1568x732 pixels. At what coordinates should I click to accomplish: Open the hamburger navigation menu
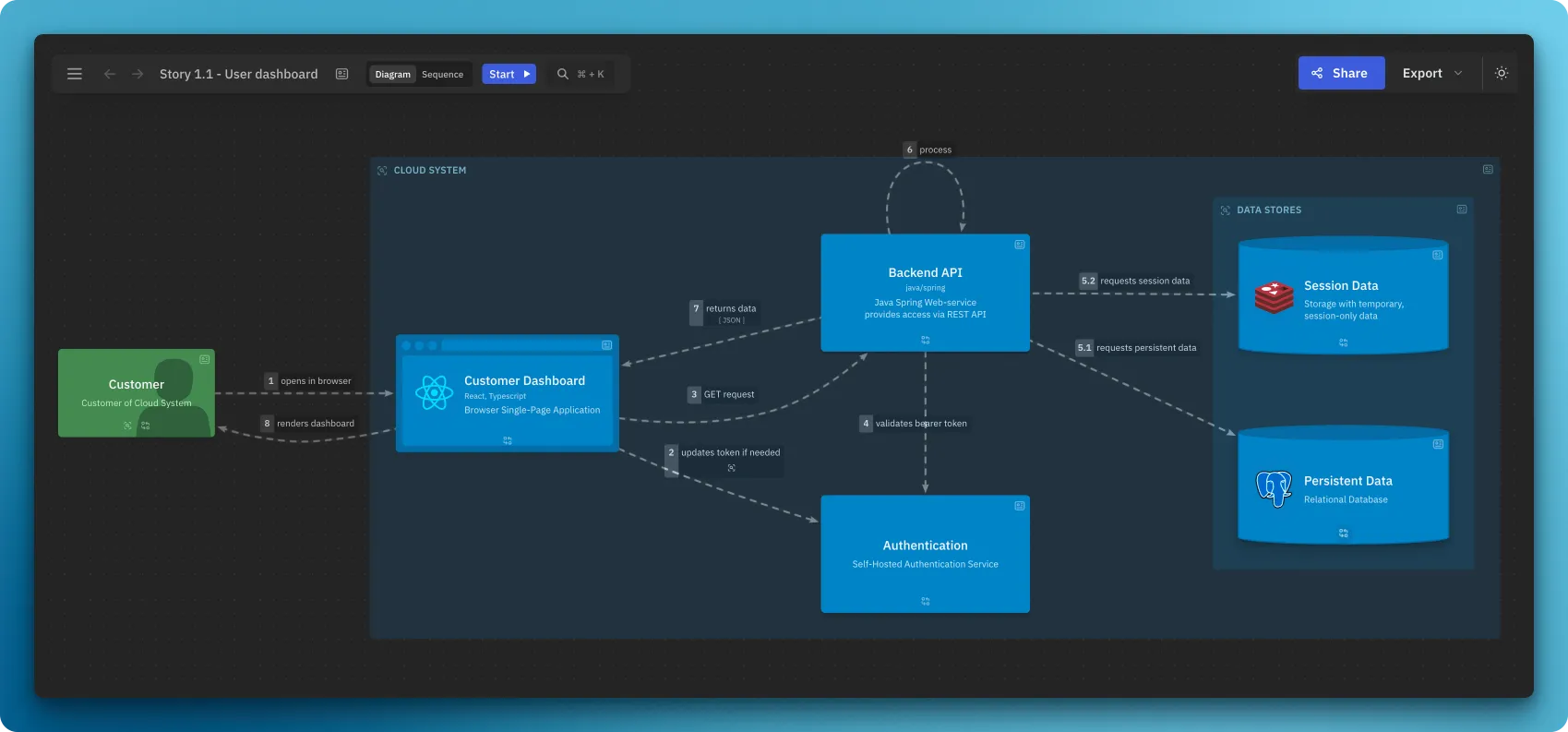75,74
